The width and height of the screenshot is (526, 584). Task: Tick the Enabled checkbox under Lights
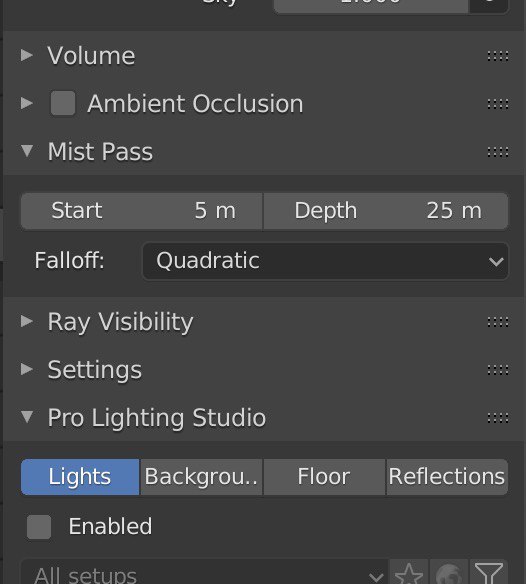coord(39,527)
